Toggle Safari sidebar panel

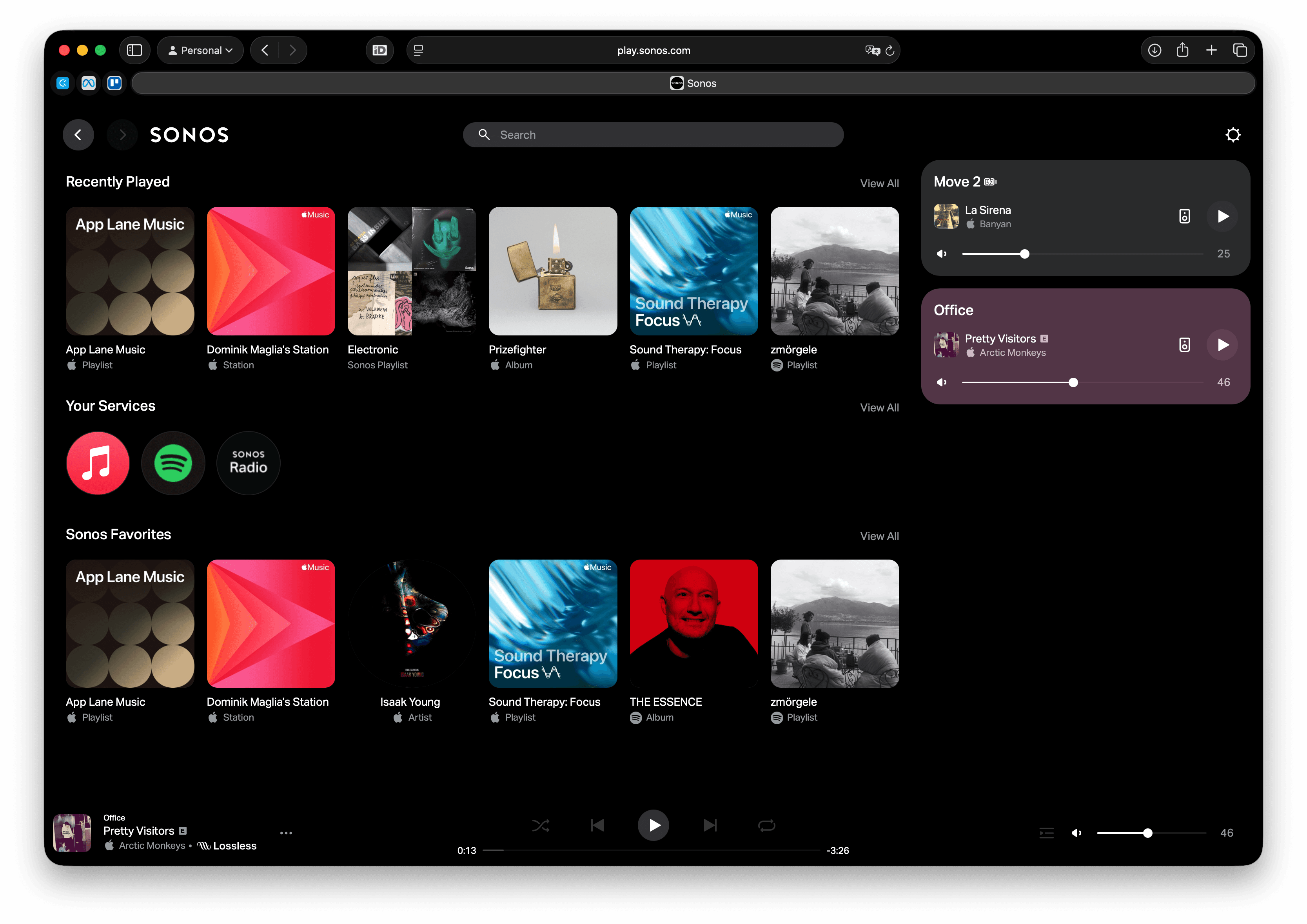click(x=134, y=51)
